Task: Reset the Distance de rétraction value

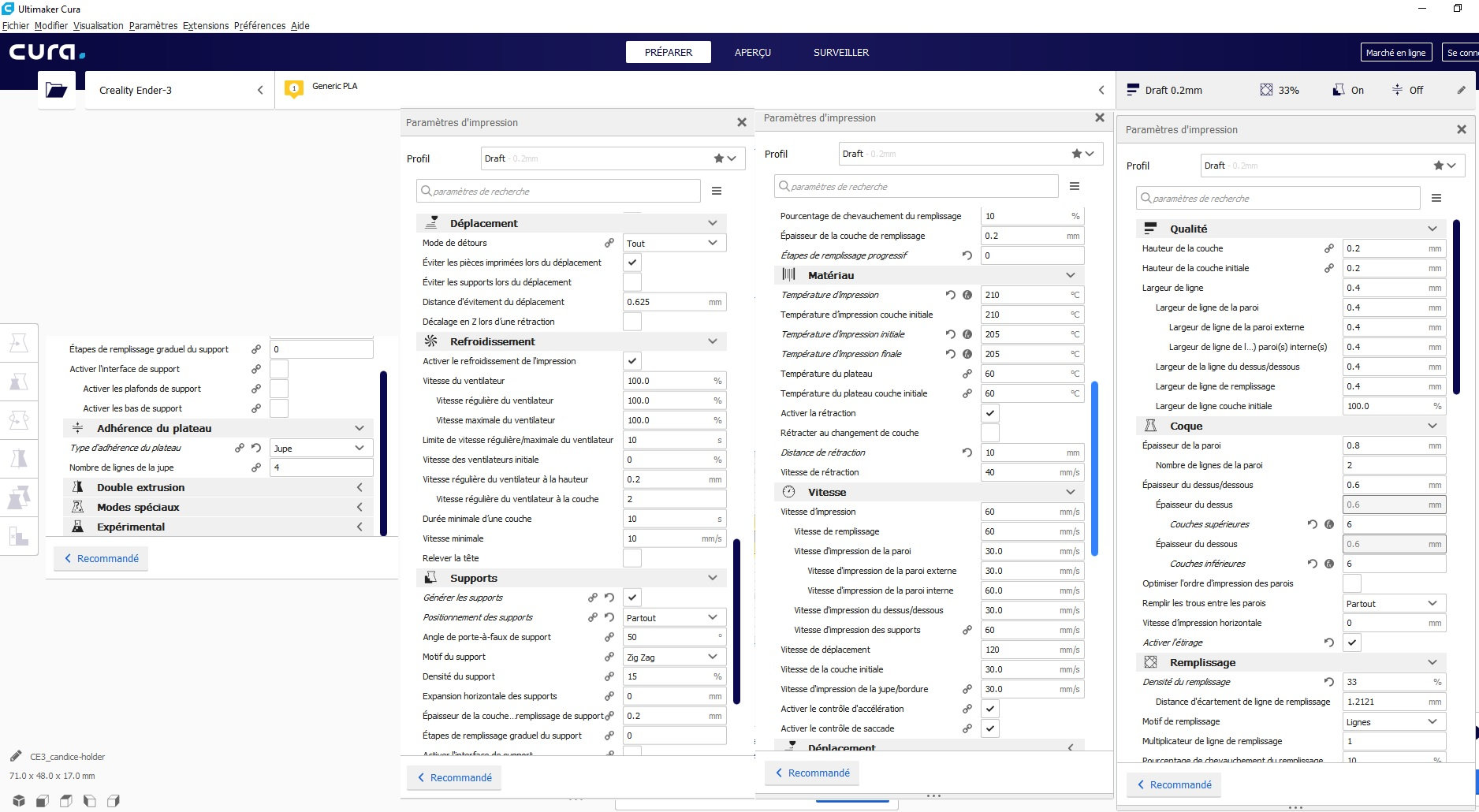Action: (x=967, y=453)
